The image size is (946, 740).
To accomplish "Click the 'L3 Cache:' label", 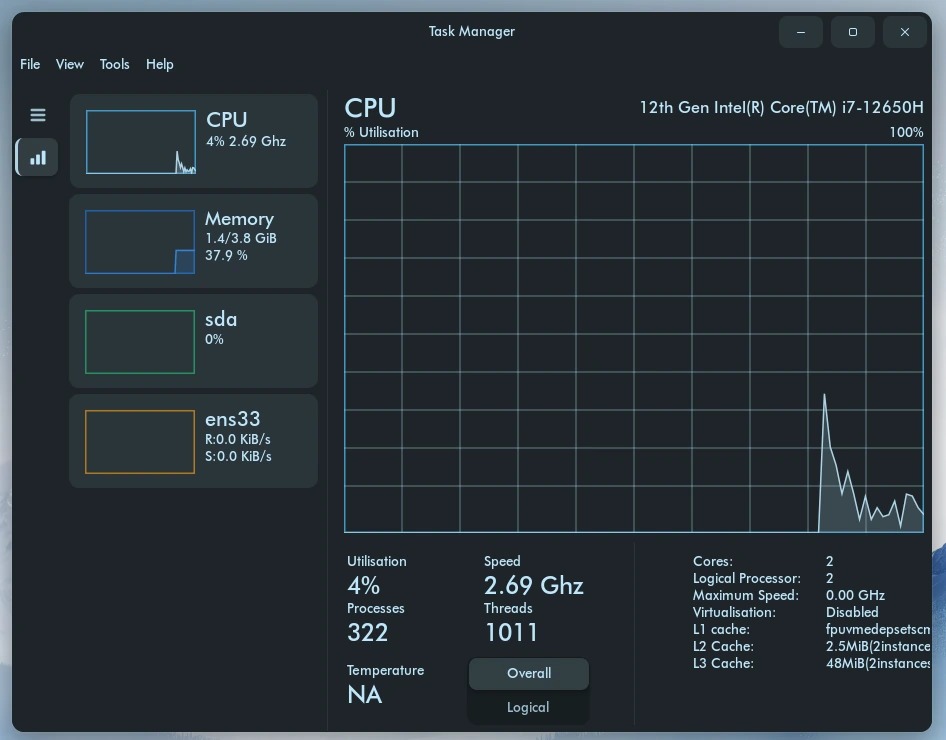I will 723,663.
